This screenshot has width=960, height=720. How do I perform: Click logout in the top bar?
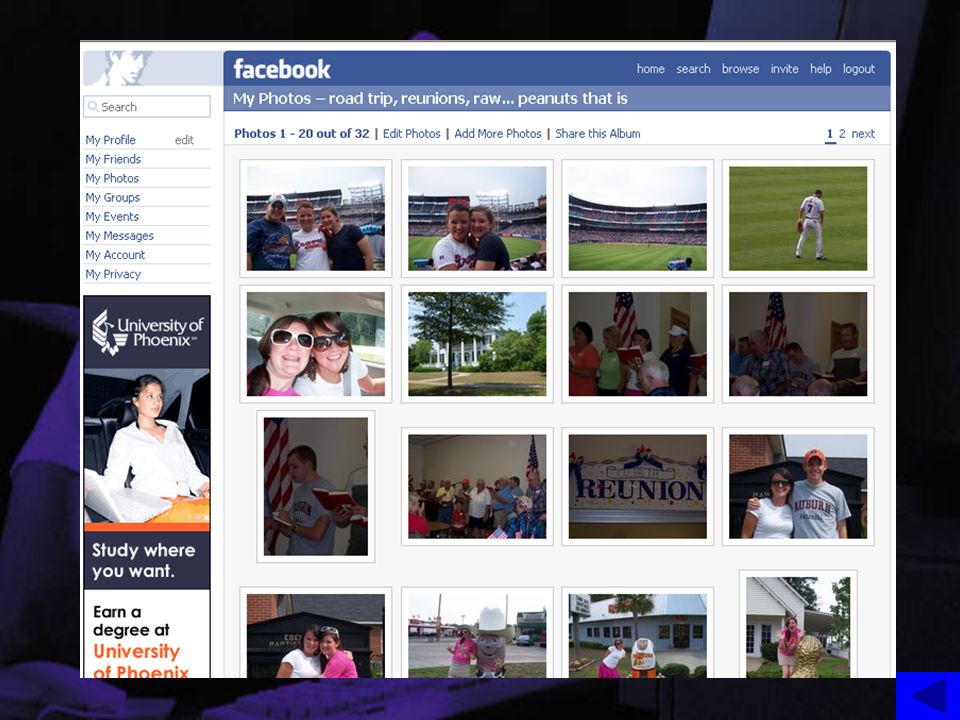pos(858,69)
